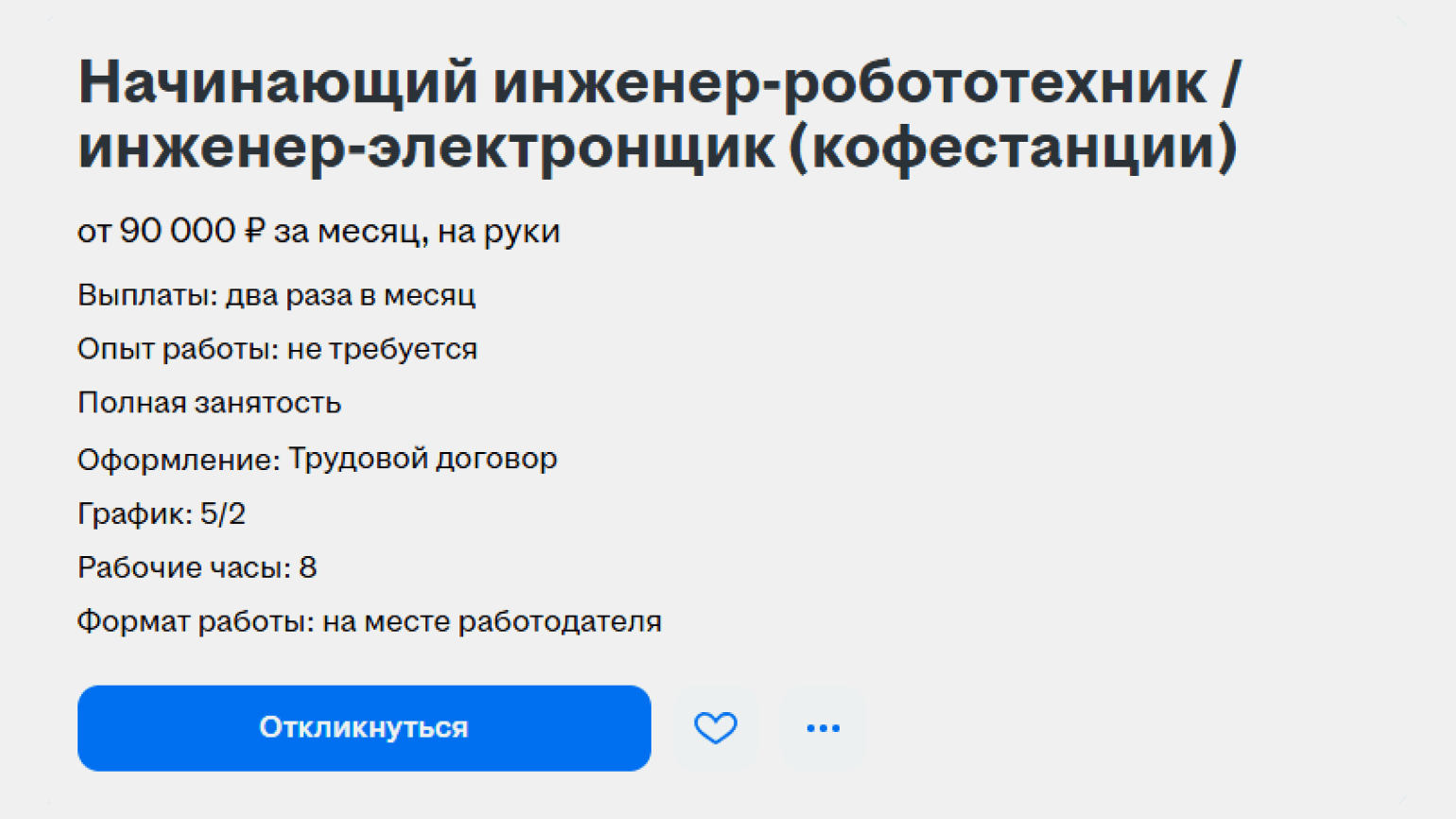Click the "Опыт работы" label

point(177,349)
